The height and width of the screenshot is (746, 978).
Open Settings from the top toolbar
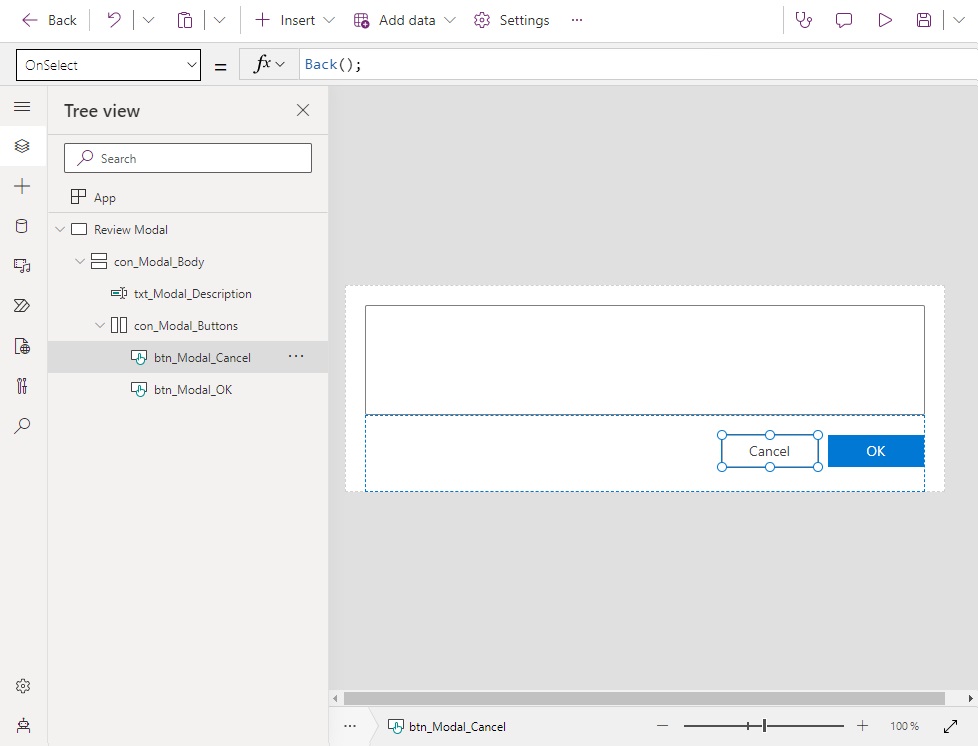click(512, 20)
